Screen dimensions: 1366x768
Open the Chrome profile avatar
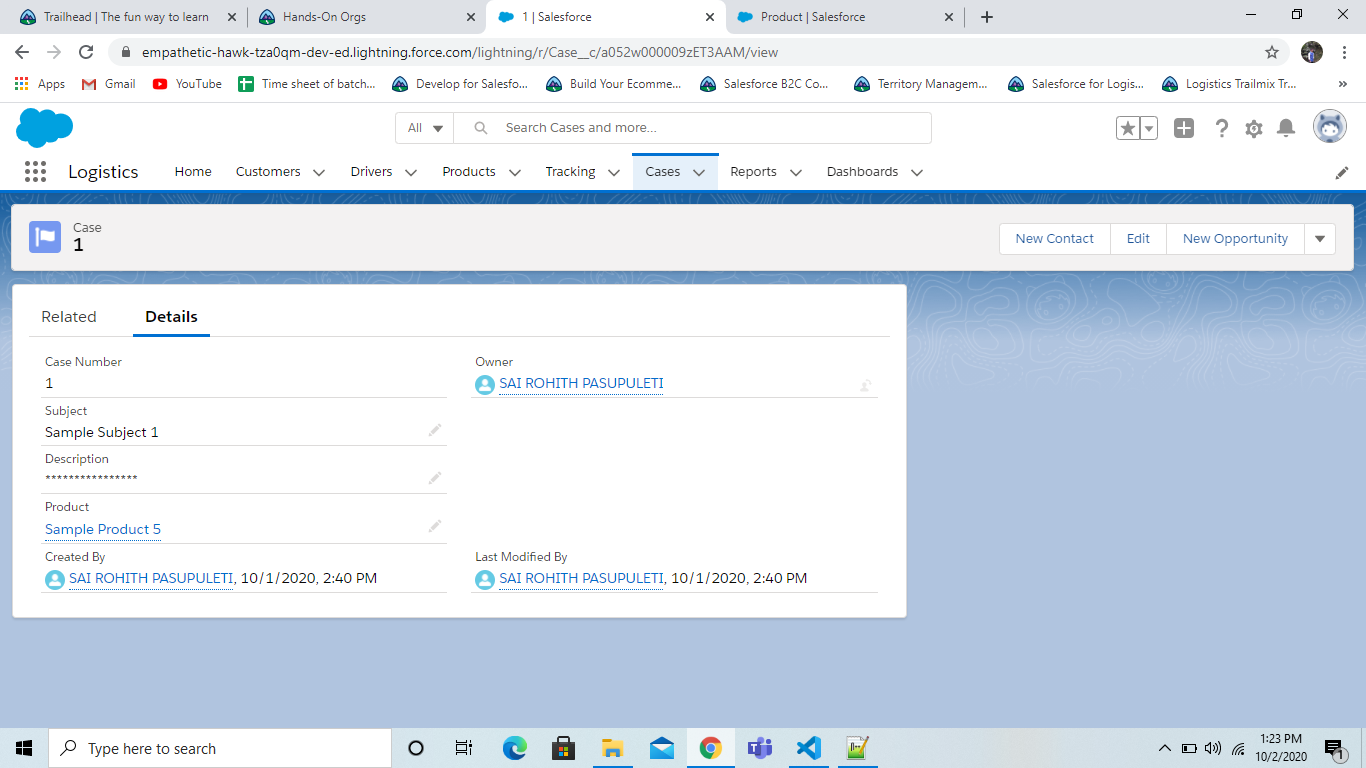[1312, 52]
